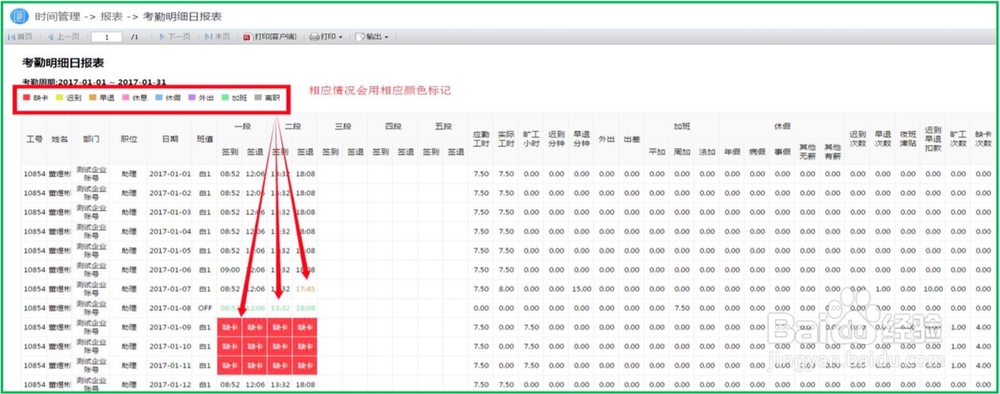Viewport: 1000px width, 394px height.
Task: Click the 其他无薪 column header
Action: (x=807, y=152)
